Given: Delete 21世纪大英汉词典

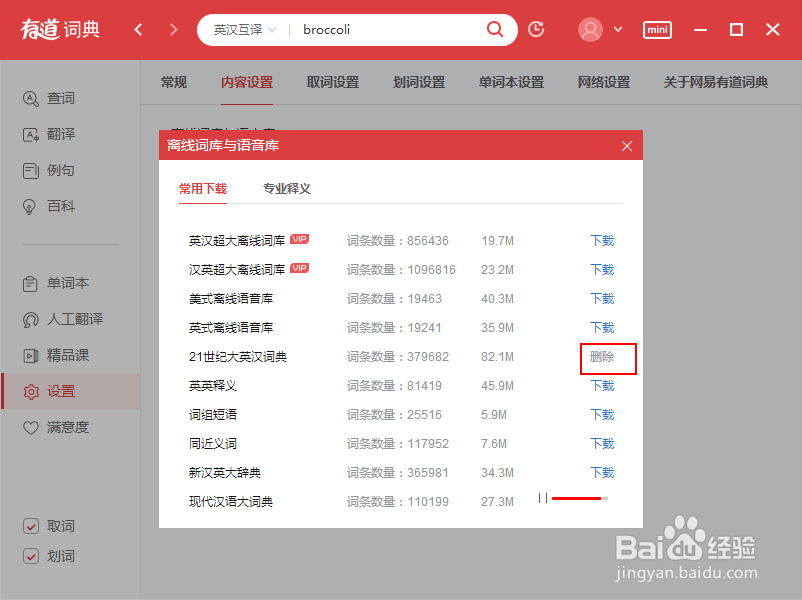Looking at the screenshot, I should tap(602, 357).
